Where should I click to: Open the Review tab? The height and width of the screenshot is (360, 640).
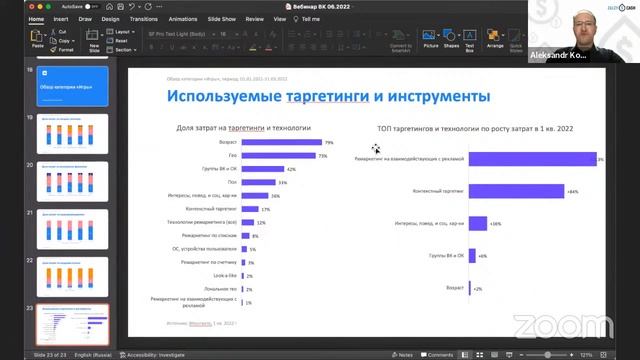[x=254, y=19]
